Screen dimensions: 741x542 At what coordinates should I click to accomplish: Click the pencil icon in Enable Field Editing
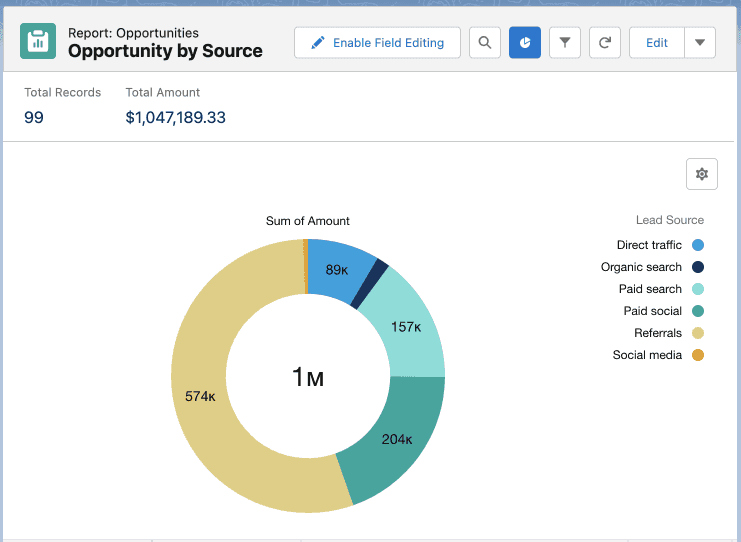coord(318,43)
